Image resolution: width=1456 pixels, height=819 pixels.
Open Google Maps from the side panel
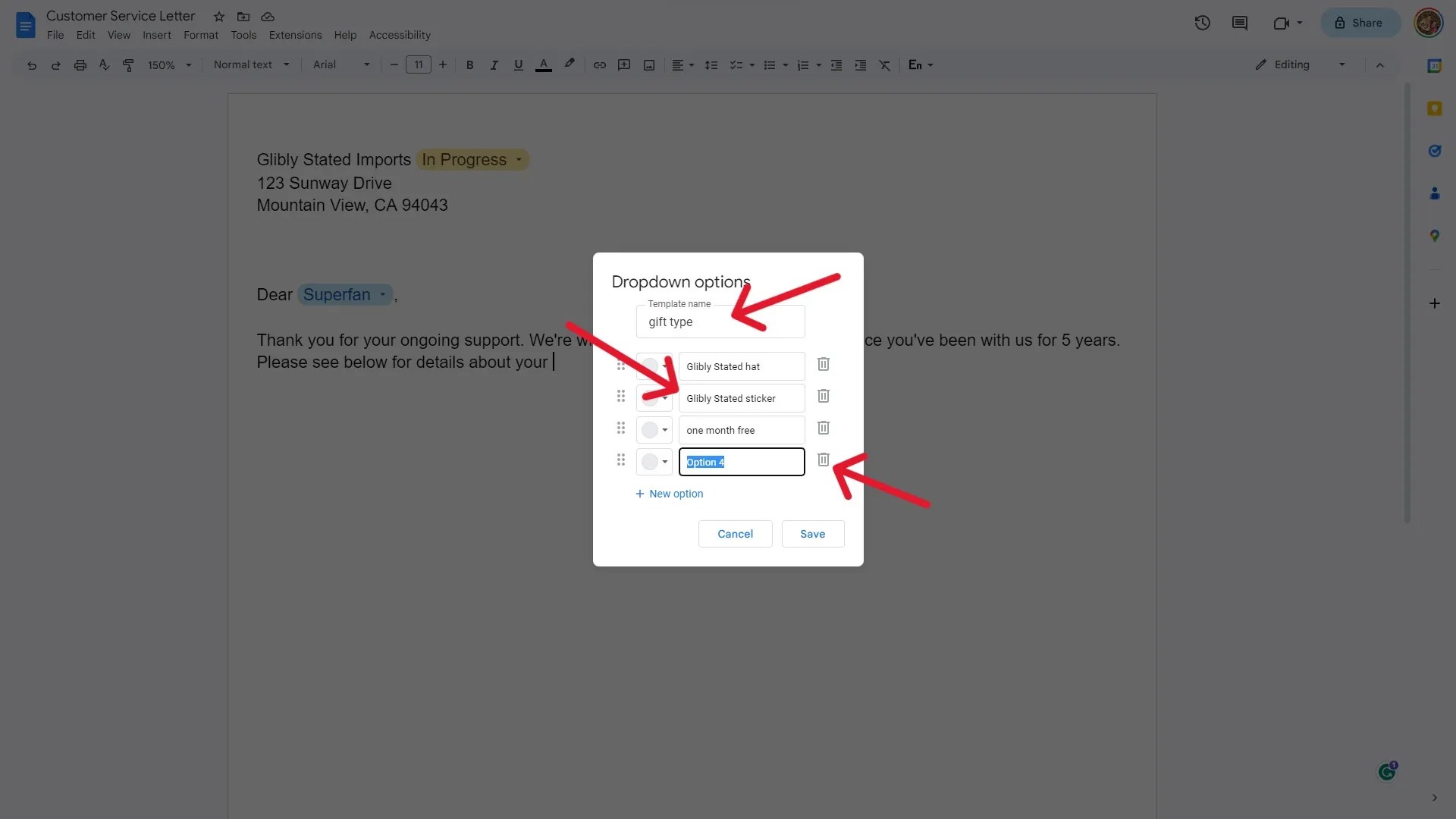pos(1435,235)
